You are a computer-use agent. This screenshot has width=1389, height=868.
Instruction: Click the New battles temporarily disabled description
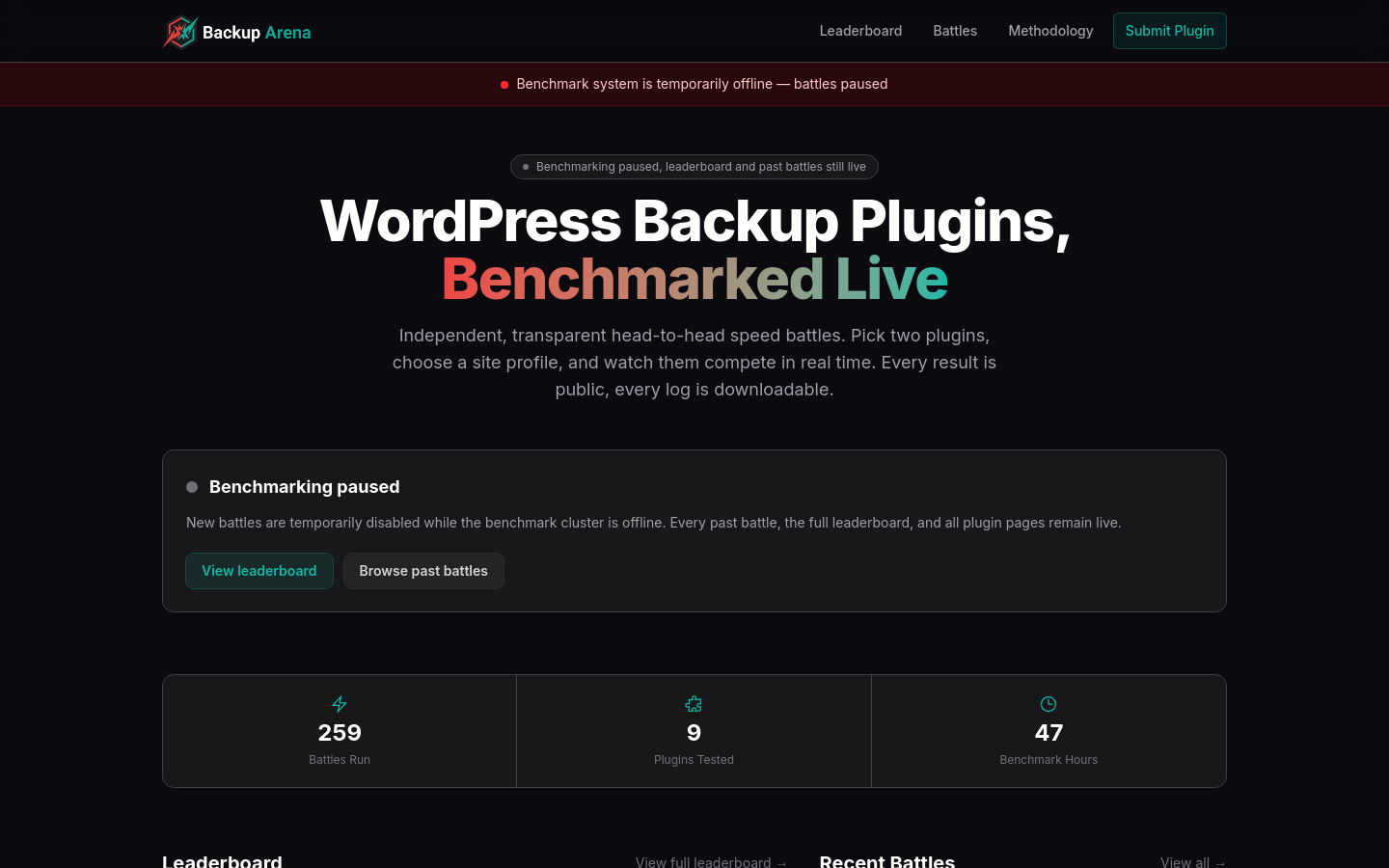653,523
